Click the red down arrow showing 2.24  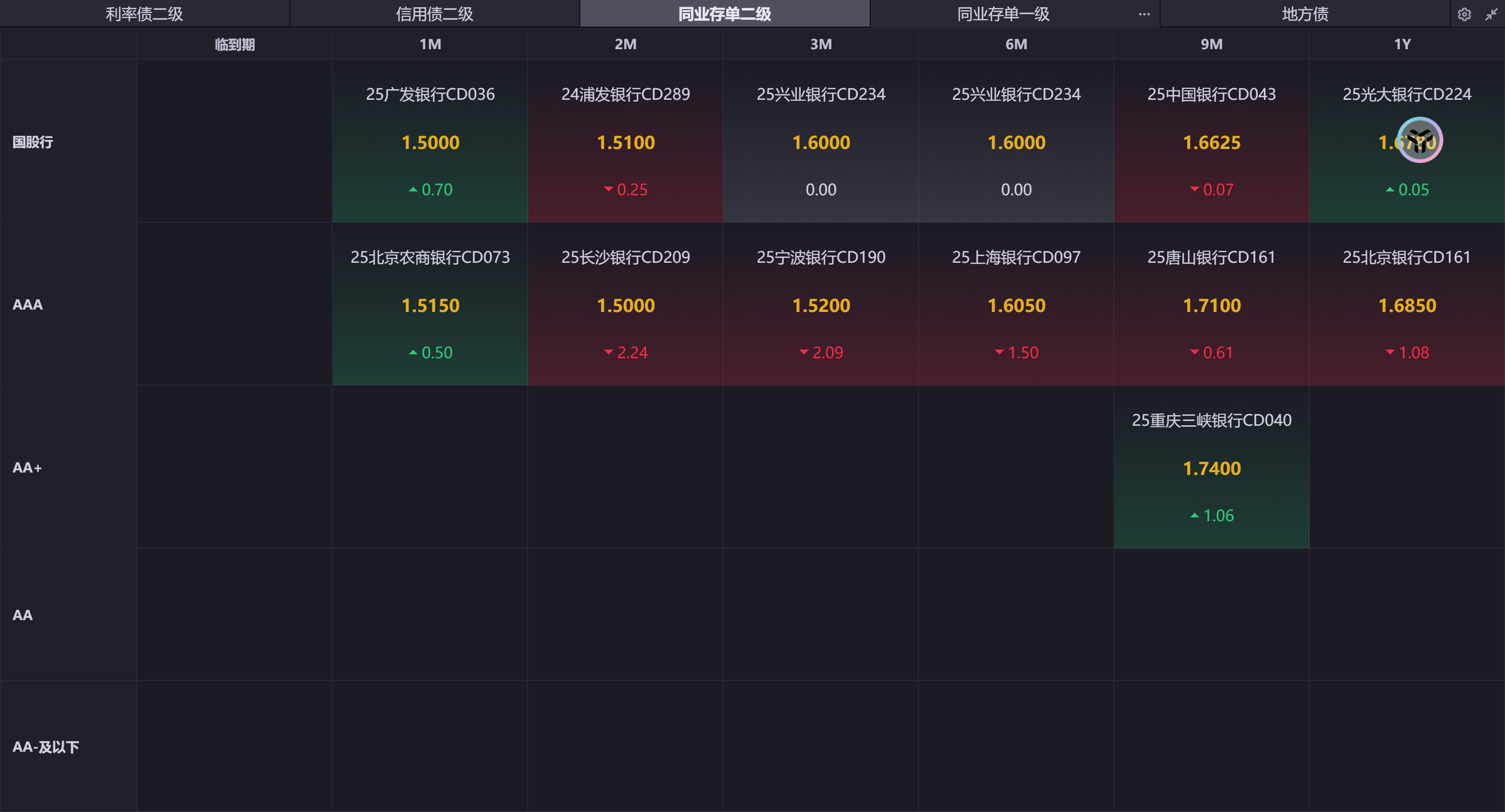point(608,352)
